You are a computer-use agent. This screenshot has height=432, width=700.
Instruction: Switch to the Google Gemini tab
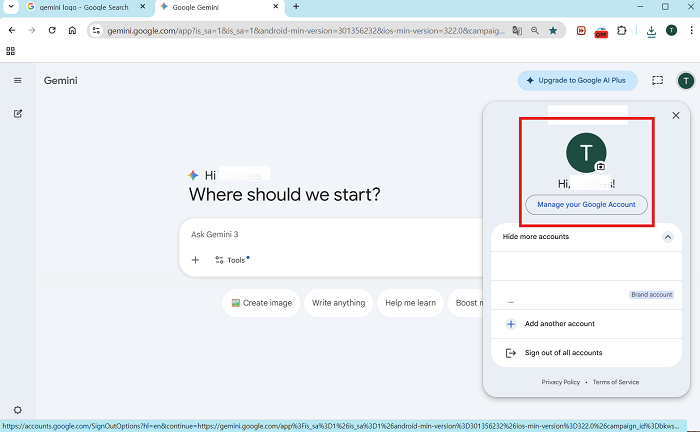[x=219, y=7]
